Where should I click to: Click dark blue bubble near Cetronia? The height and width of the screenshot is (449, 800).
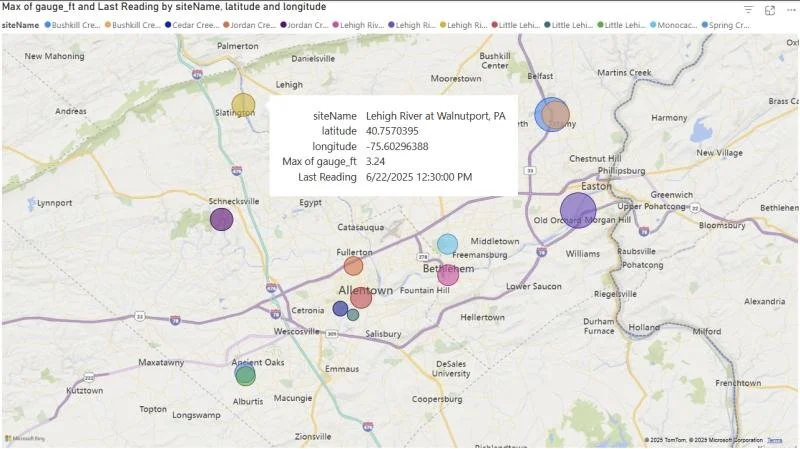click(x=340, y=308)
